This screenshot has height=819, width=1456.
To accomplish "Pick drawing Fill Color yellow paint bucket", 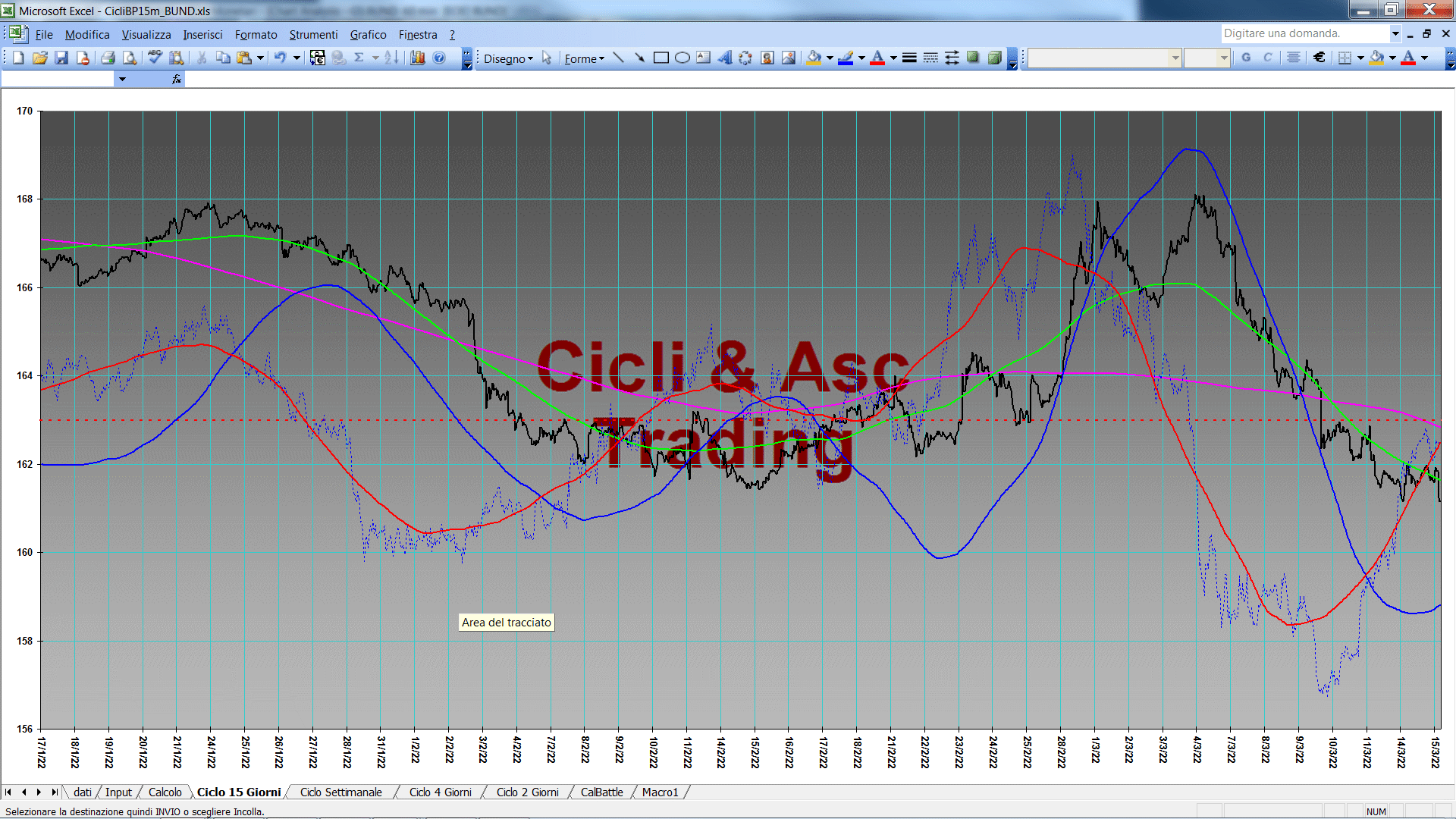I will pos(814,58).
